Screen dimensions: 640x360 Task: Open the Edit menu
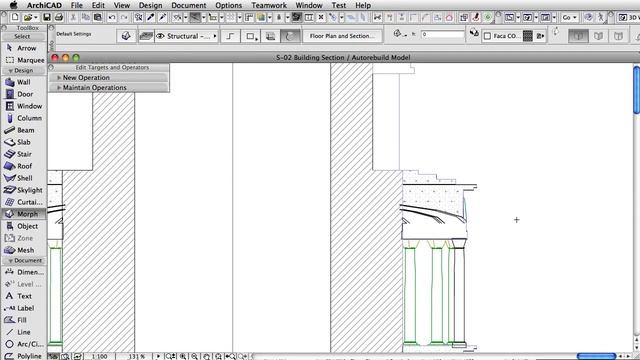point(98,5)
